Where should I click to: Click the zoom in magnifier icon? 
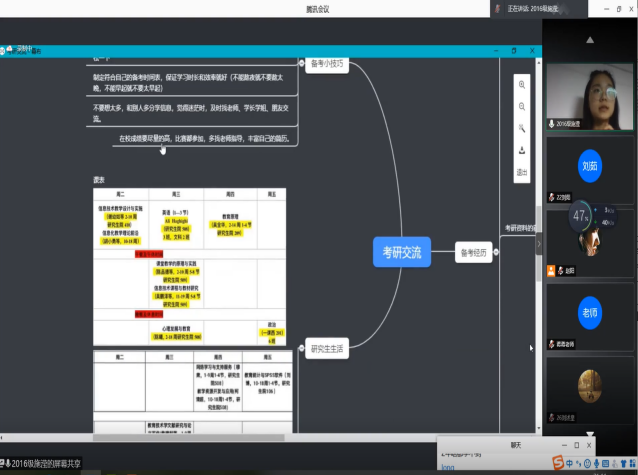[x=522, y=84]
